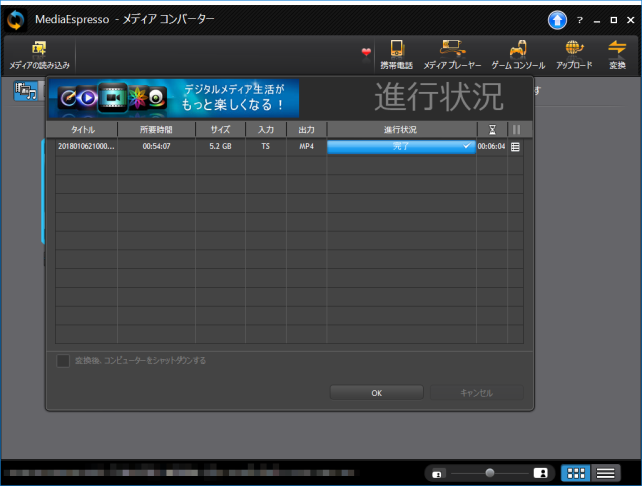This screenshot has height=486, width=642.
Task: Click the large thumbnail size icon
Action: (540, 473)
